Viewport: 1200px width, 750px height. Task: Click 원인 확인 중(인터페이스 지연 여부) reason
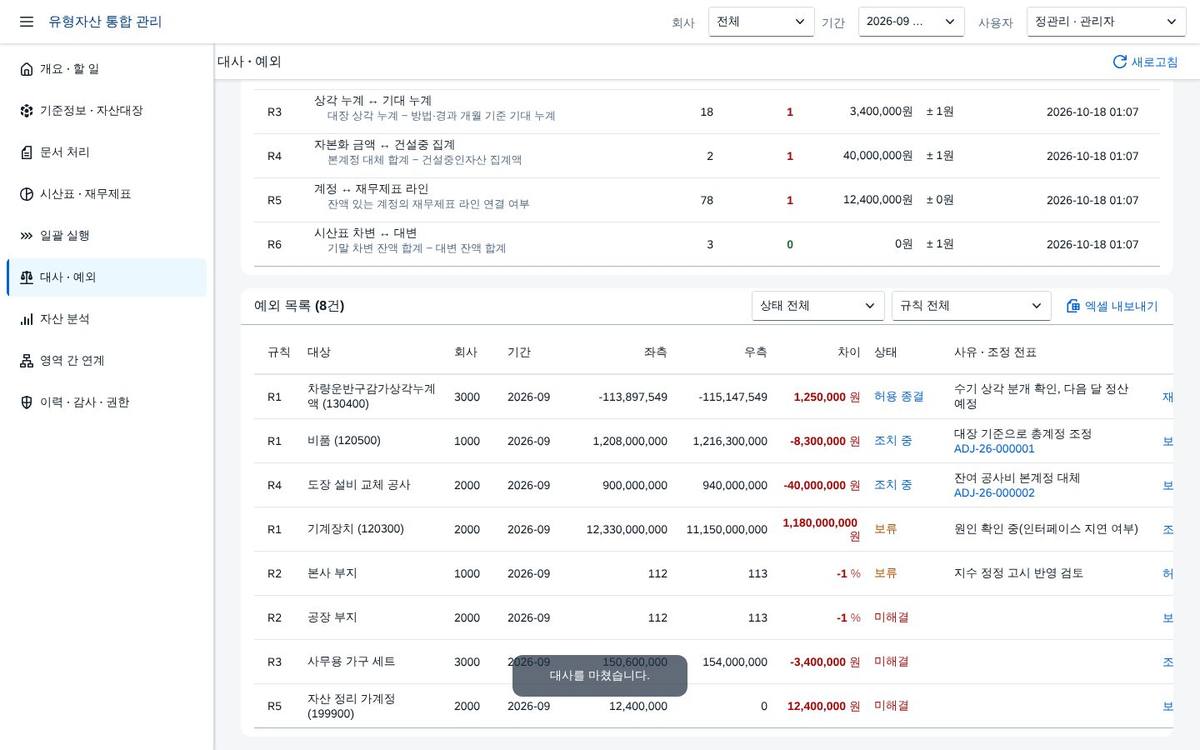(x=1046, y=529)
